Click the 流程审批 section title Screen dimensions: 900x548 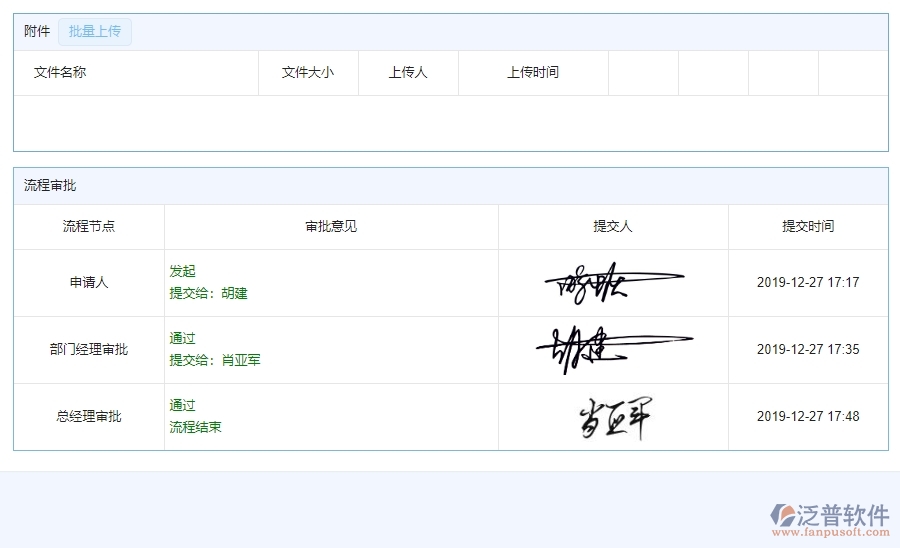50,186
